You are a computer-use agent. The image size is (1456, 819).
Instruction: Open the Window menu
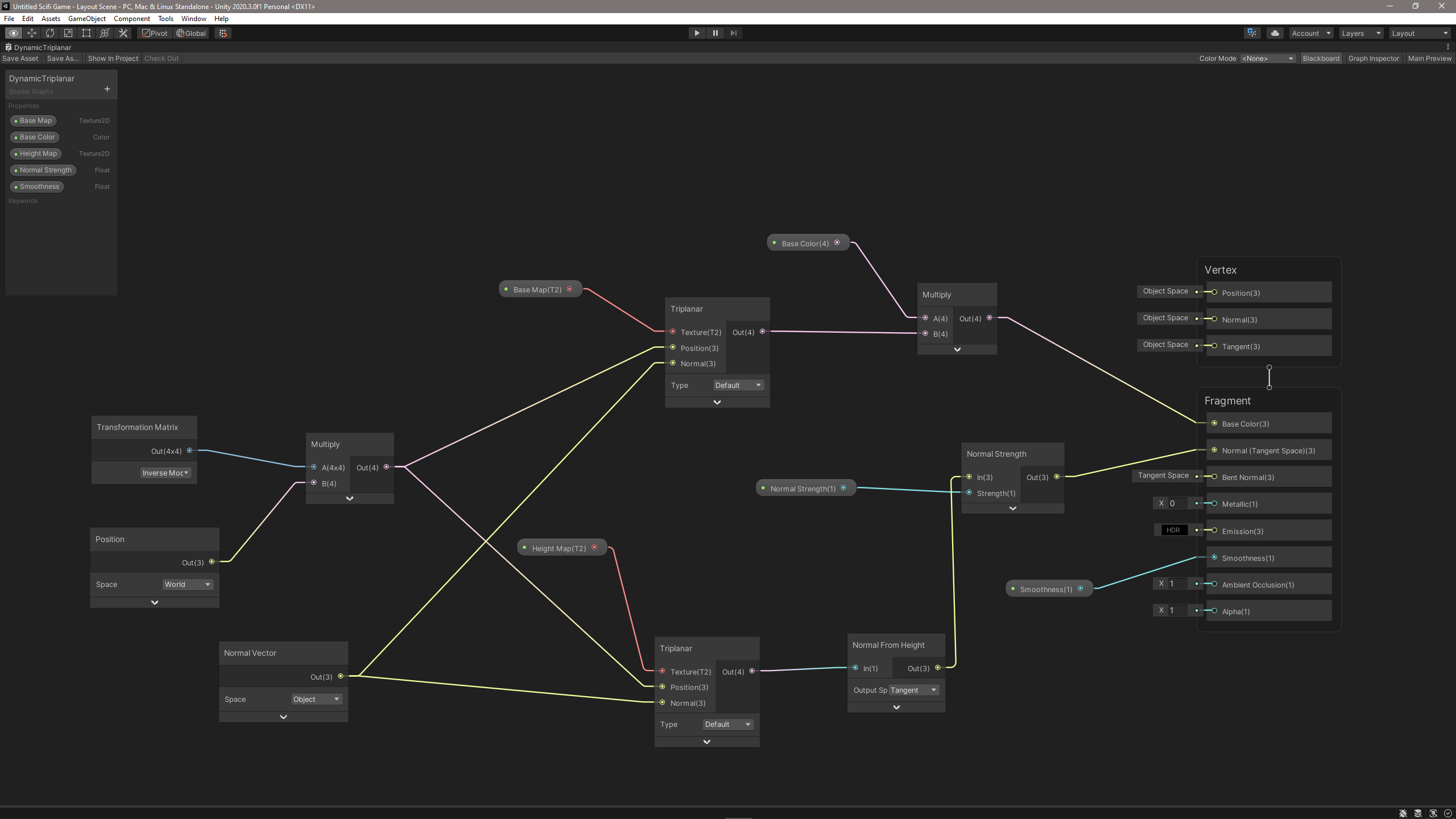point(193,18)
